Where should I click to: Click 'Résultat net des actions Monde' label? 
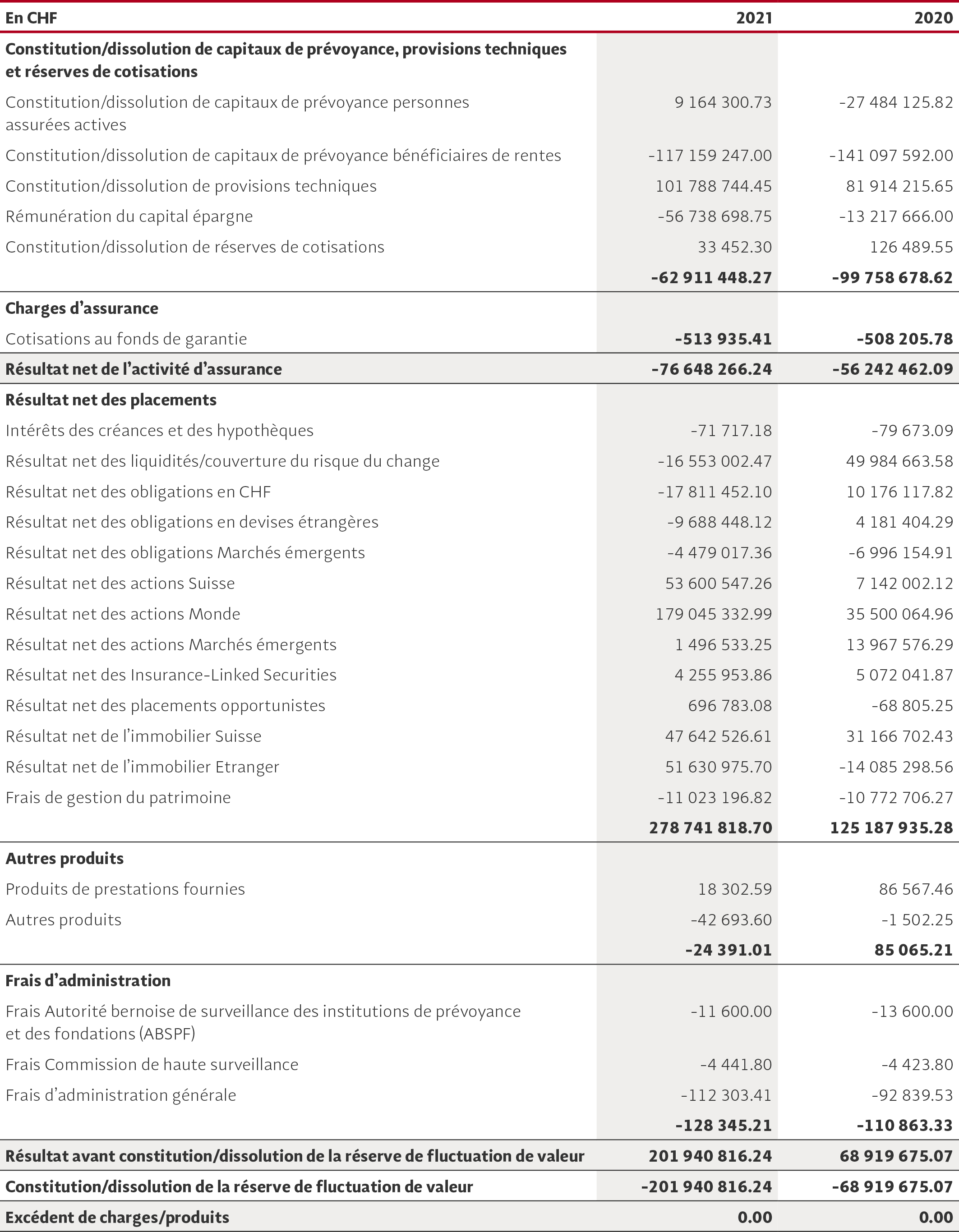pyautogui.click(x=123, y=614)
